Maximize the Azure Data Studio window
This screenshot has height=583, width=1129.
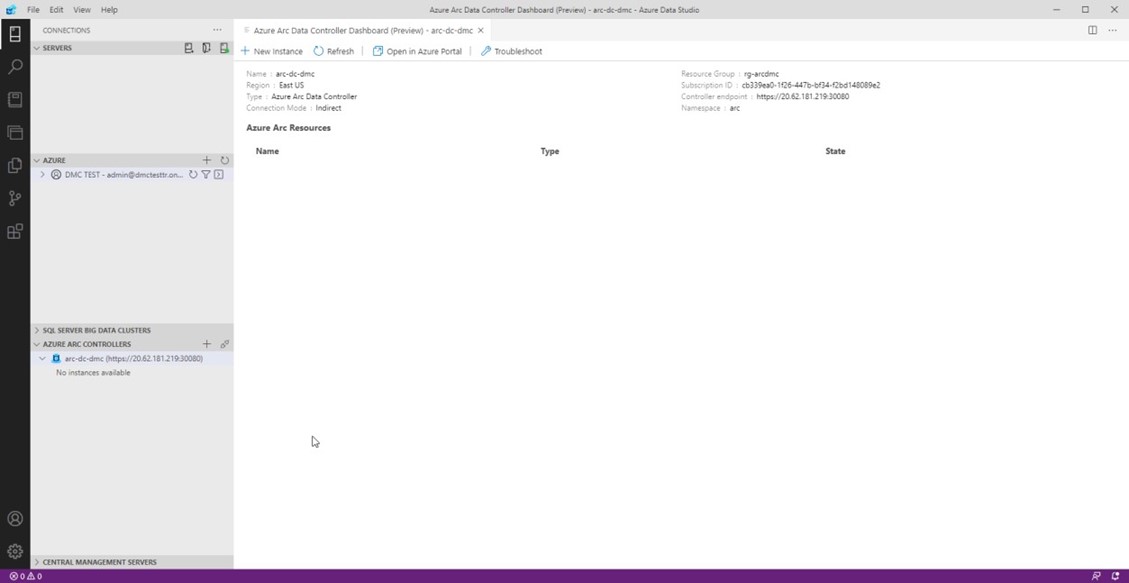pyautogui.click(x=1085, y=9)
